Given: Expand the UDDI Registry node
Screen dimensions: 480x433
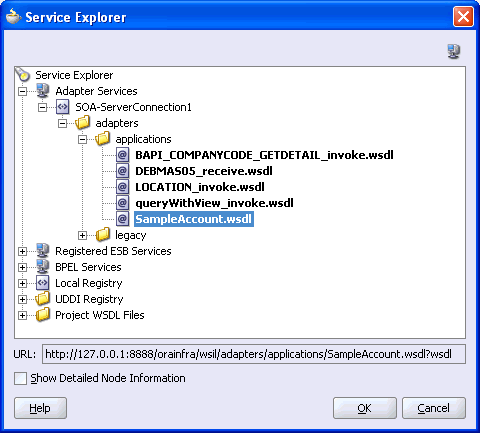Looking at the screenshot, I should (22, 299).
